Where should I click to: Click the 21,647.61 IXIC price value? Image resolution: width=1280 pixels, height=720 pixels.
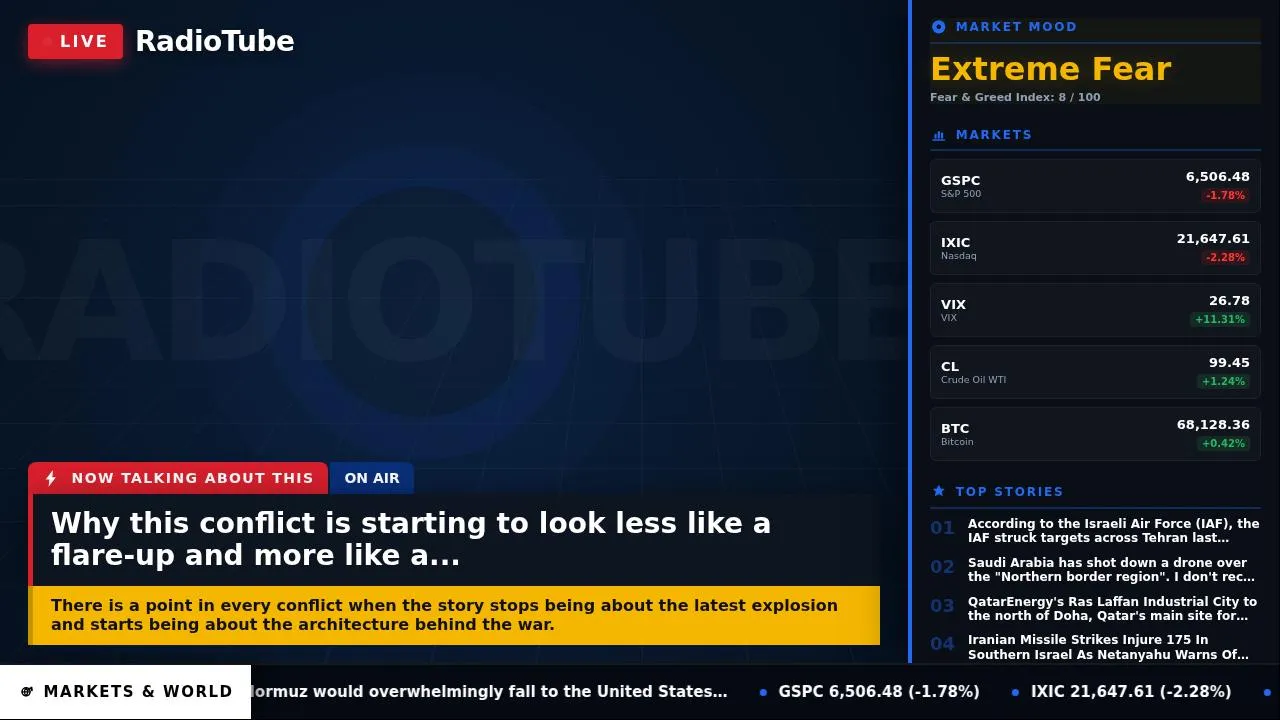pos(1213,239)
